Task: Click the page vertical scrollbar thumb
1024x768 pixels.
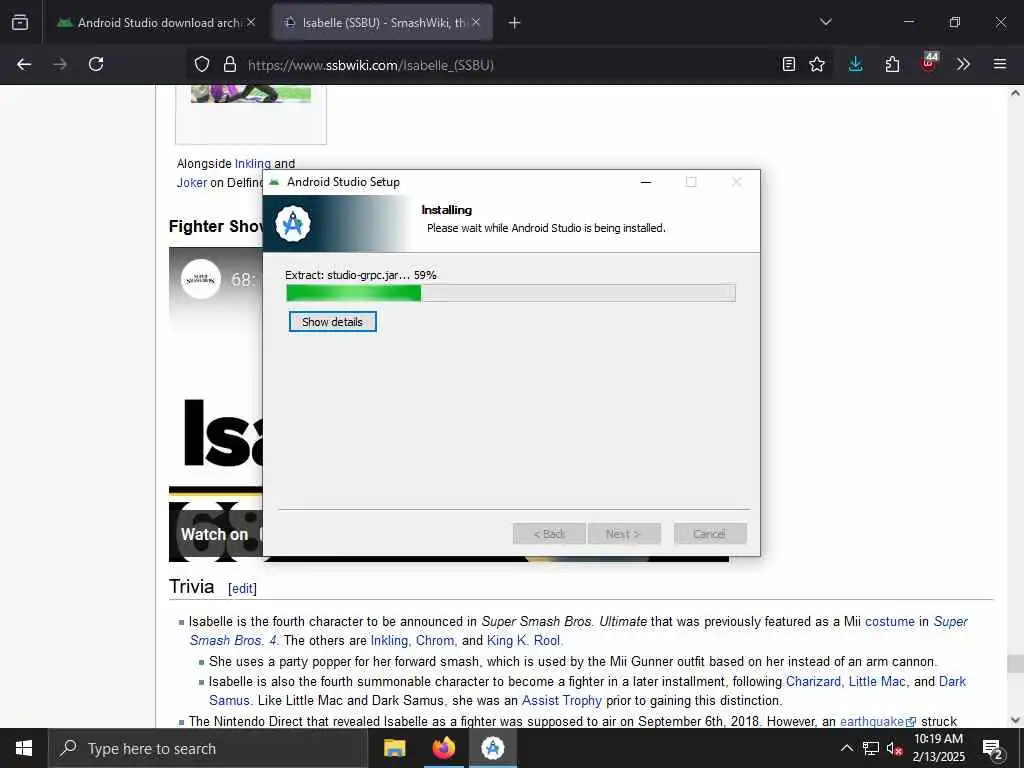Action: [x=1015, y=664]
